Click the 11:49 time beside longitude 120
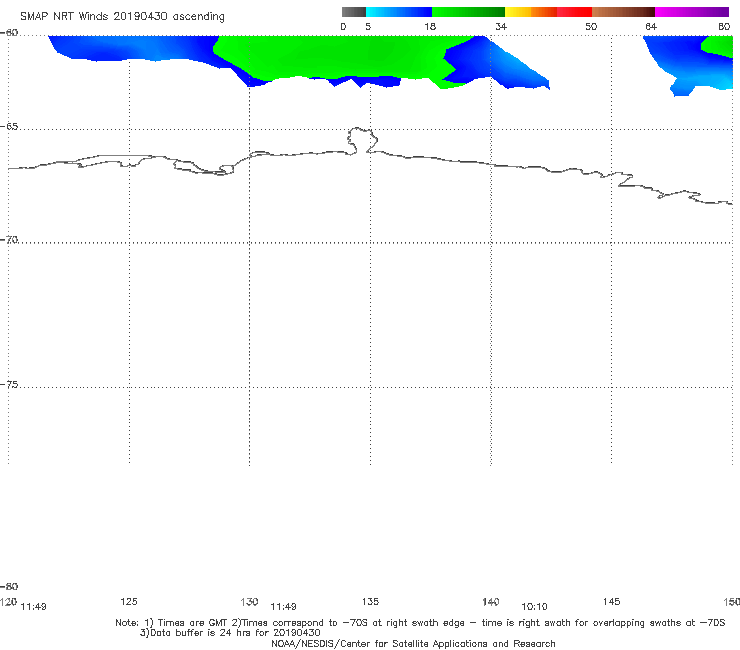The width and height of the screenshot is (740, 650). click(x=34, y=607)
